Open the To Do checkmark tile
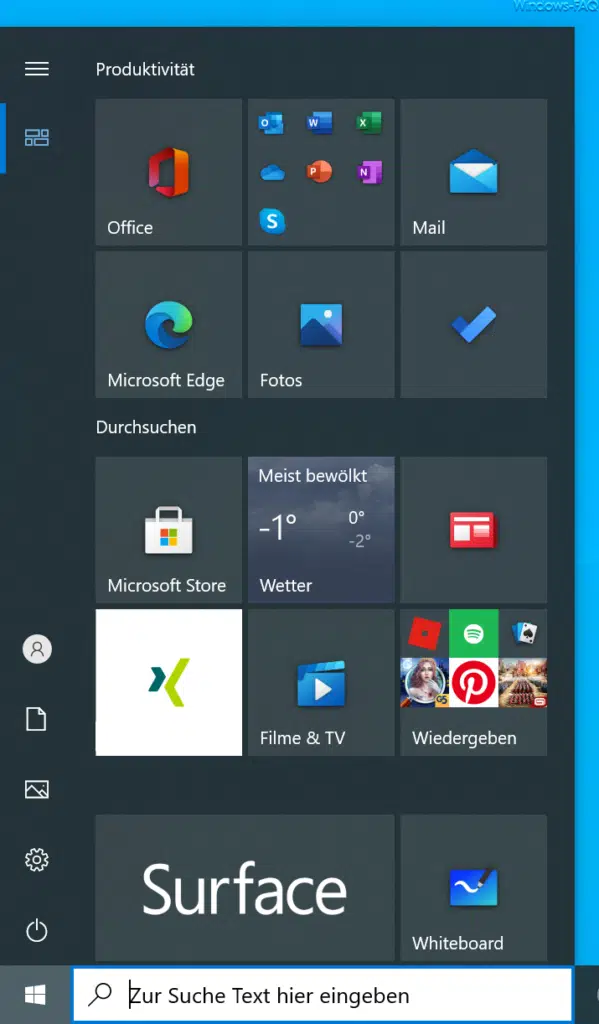 point(474,325)
